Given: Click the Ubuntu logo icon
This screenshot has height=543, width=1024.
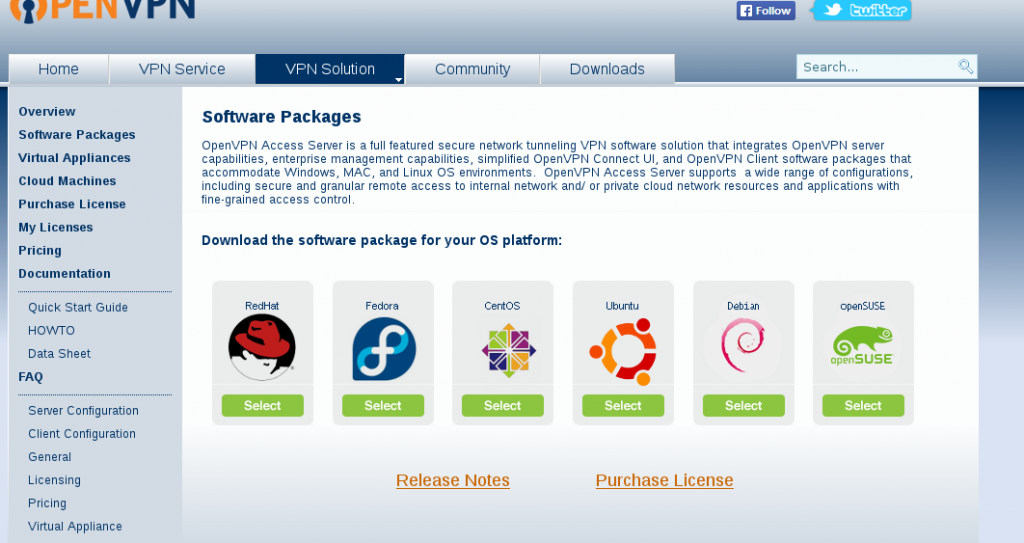Looking at the screenshot, I should [x=623, y=351].
